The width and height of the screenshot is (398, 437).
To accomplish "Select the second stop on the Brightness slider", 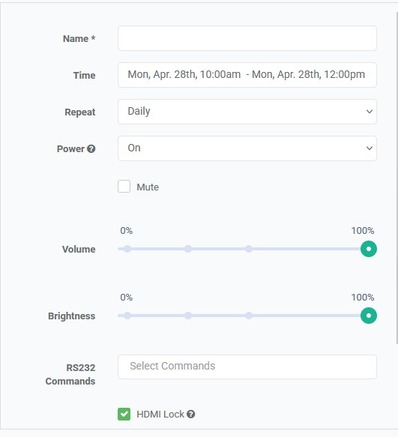I will (x=188, y=315).
